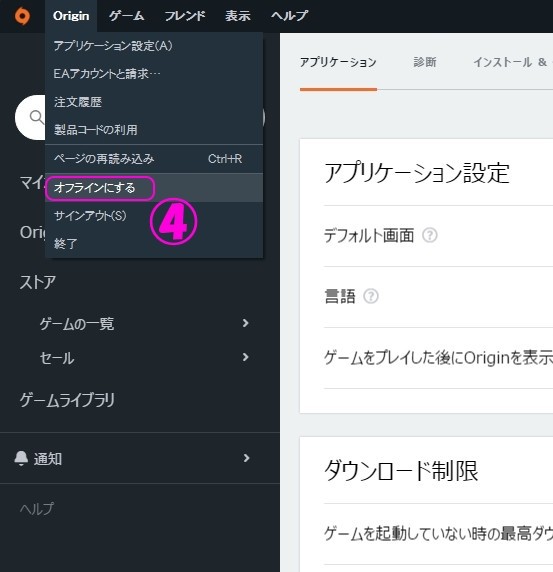Expand the 通知 chevron arrow
Screen dimensions: 553x572
(x=246, y=458)
